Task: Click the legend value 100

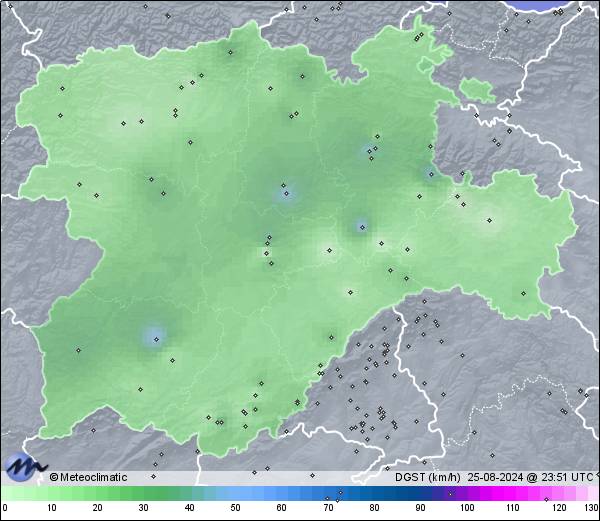Action: tap(467, 508)
